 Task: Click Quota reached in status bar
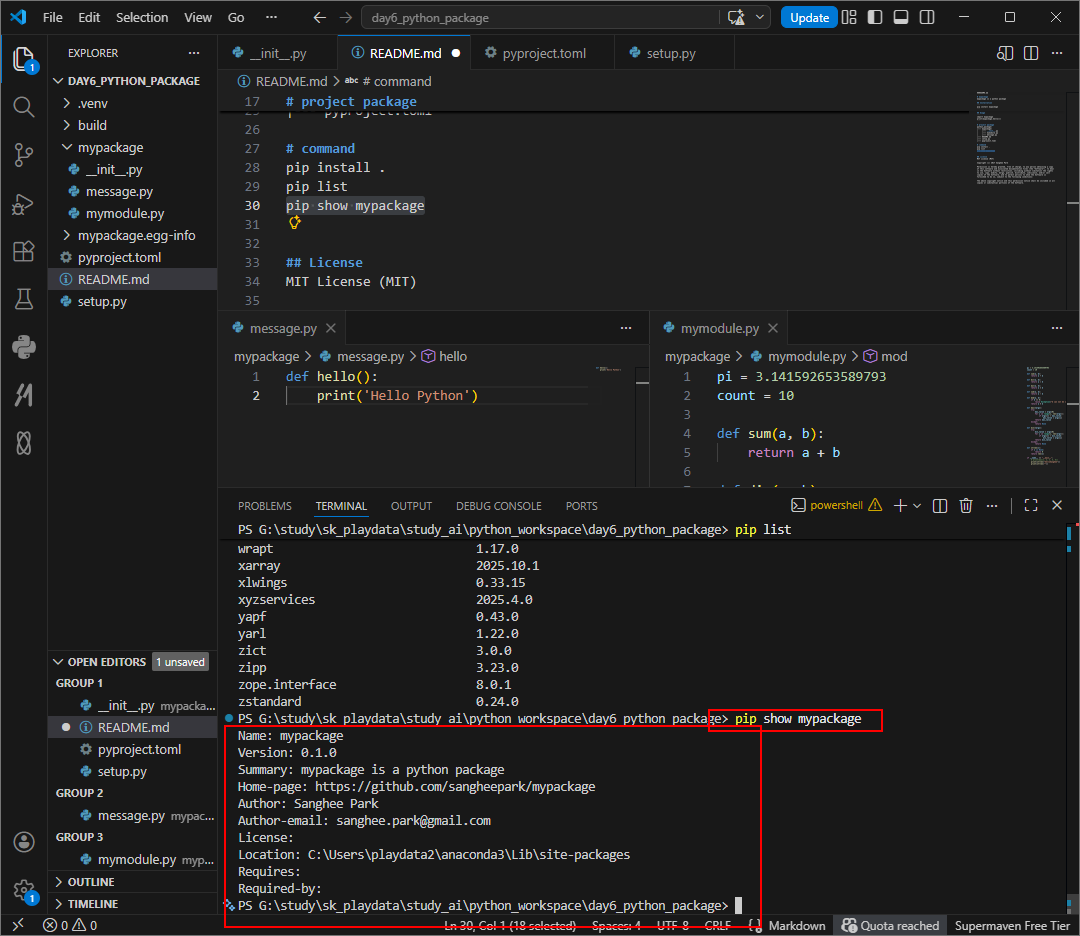tap(890, 926)
